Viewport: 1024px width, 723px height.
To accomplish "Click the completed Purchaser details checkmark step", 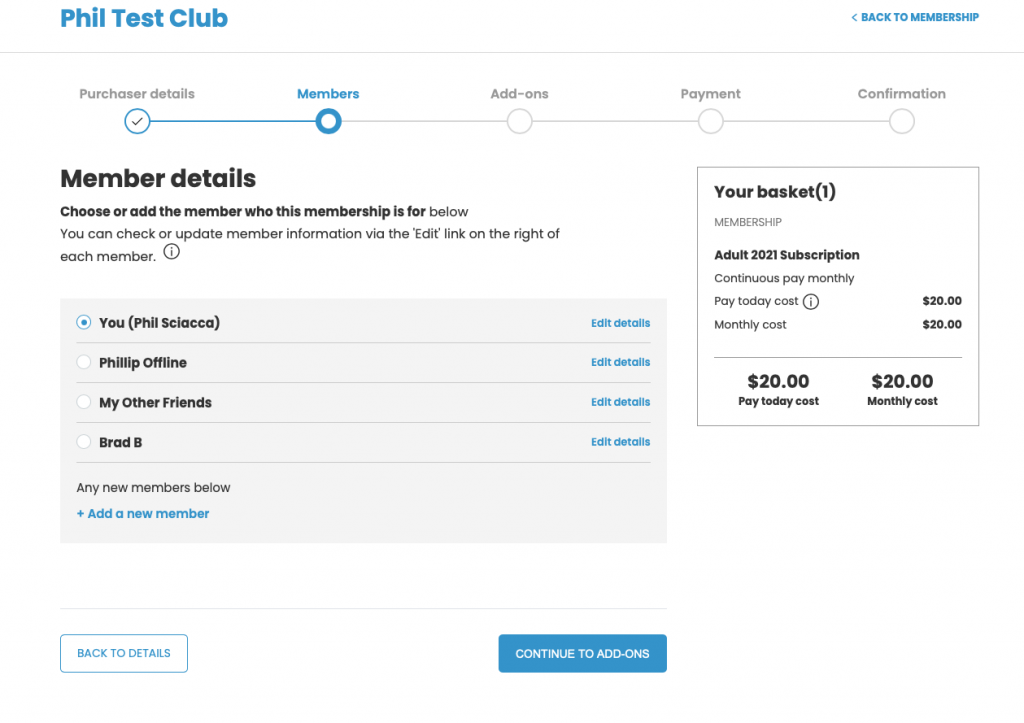I will pos(137,121).
